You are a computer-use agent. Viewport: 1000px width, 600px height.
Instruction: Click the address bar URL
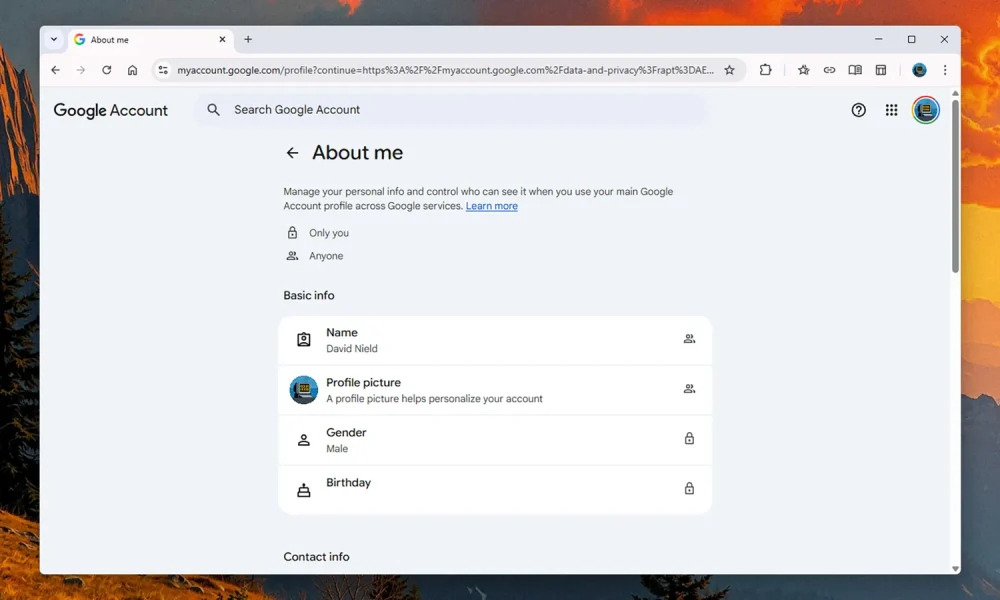coord(445,70)
